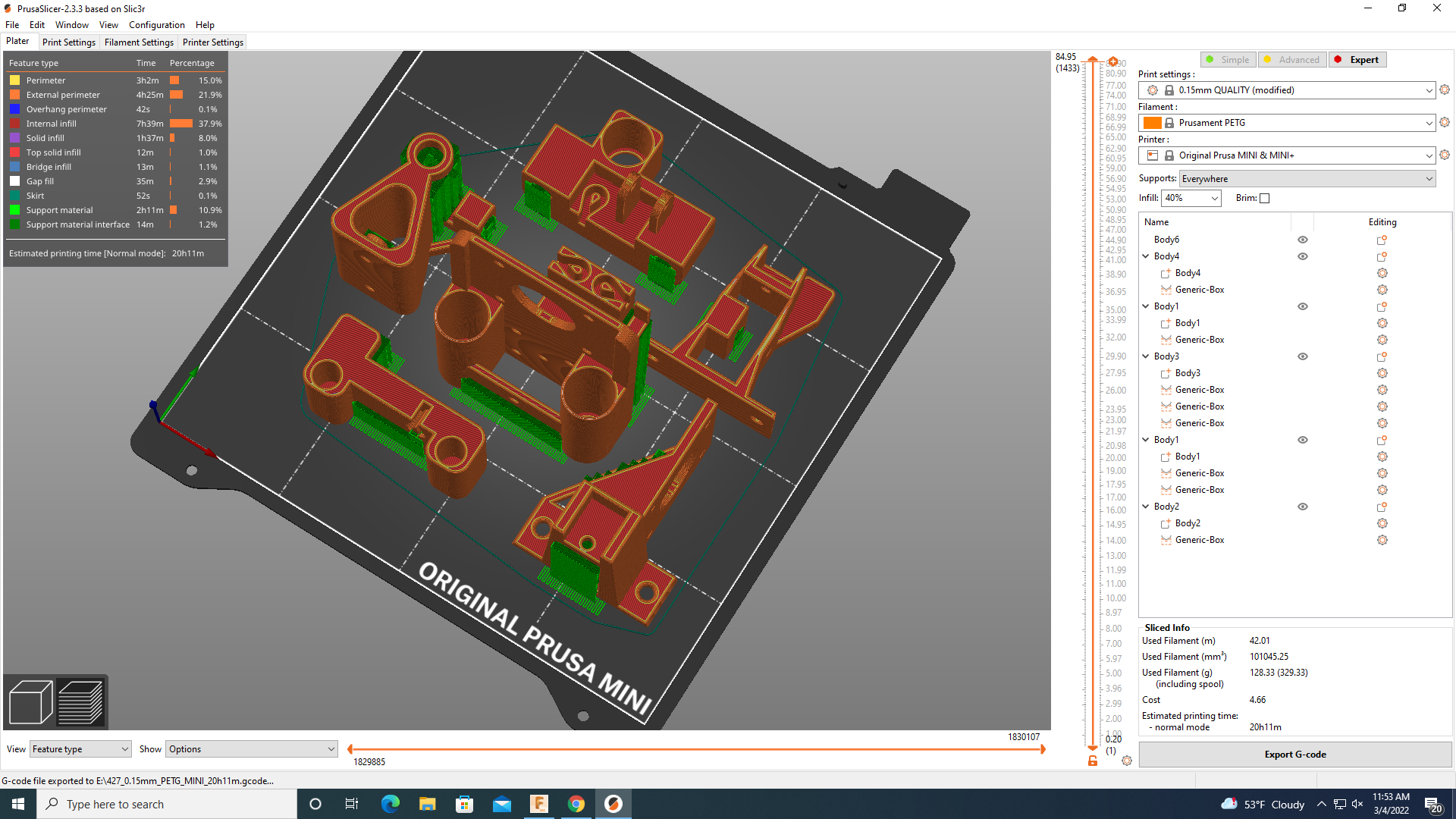1456x819 pixels.
Task: Click the add layer range plus icon on slider
Action: 1112,62
